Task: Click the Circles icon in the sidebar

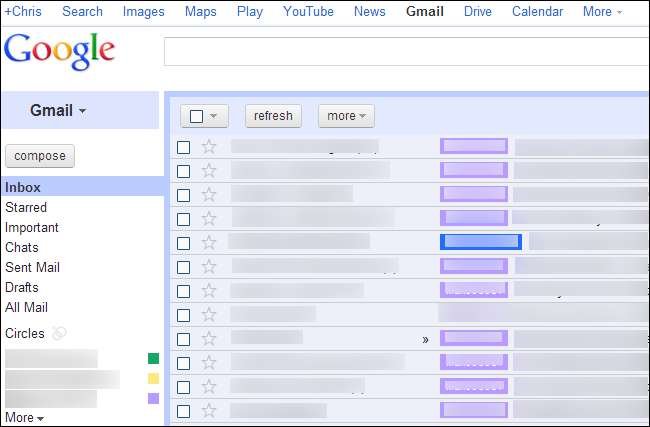Action: [x=59, y=334]
